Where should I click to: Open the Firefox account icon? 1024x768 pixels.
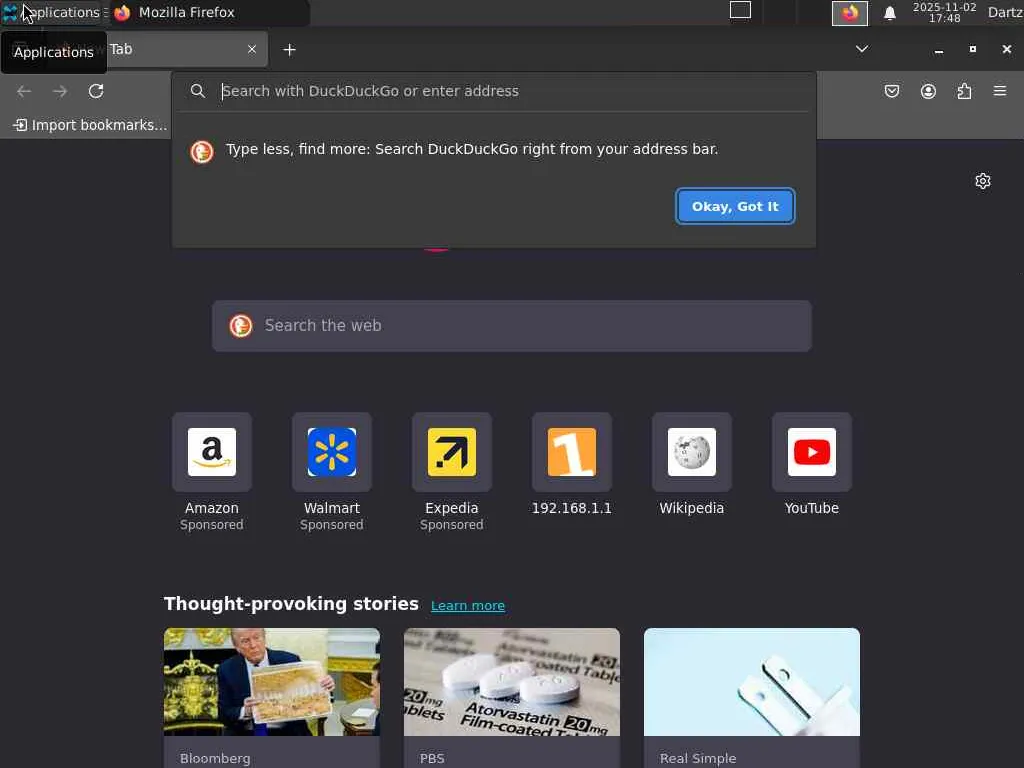point(928,91)
